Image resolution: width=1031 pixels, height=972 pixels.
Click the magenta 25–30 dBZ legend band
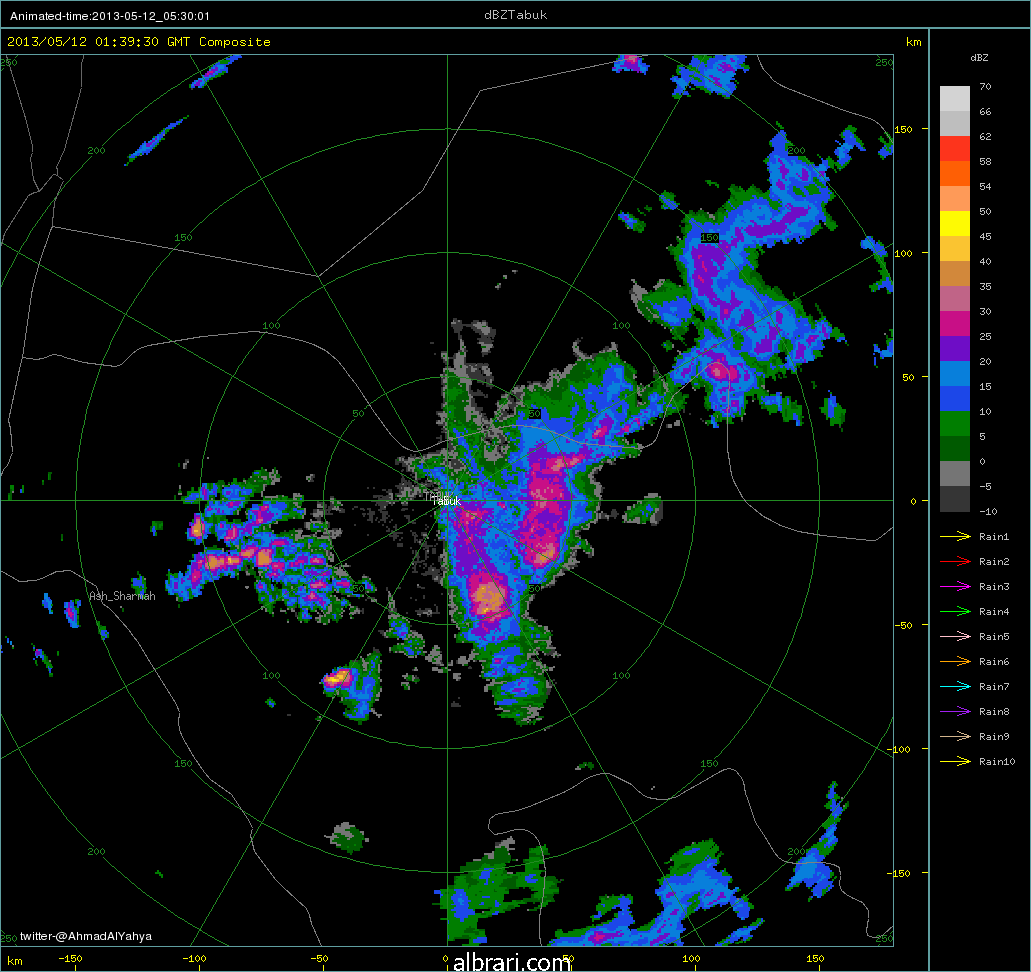955,324
